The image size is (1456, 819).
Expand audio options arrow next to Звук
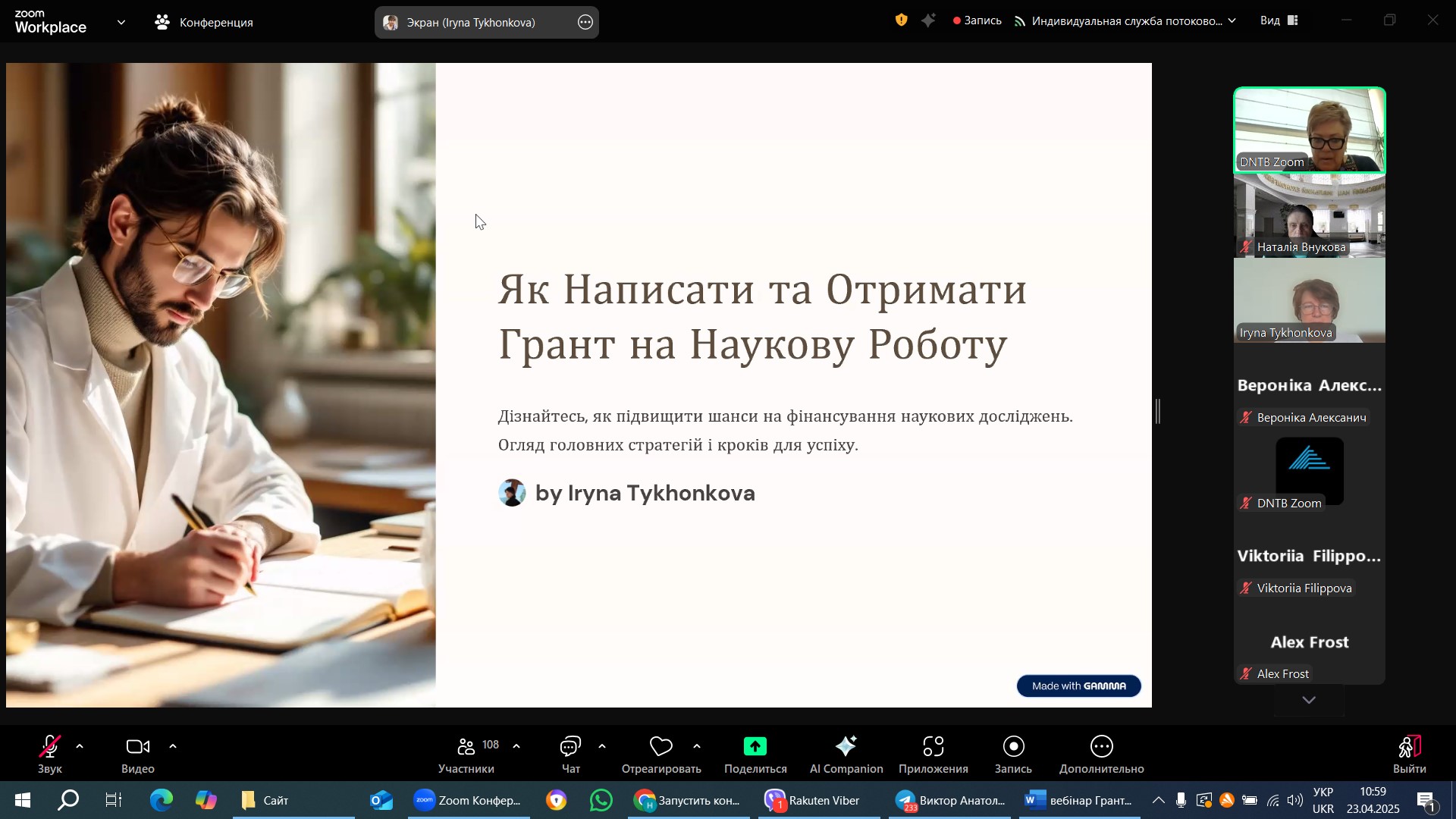pyautogui.click(x=80, y=747)
